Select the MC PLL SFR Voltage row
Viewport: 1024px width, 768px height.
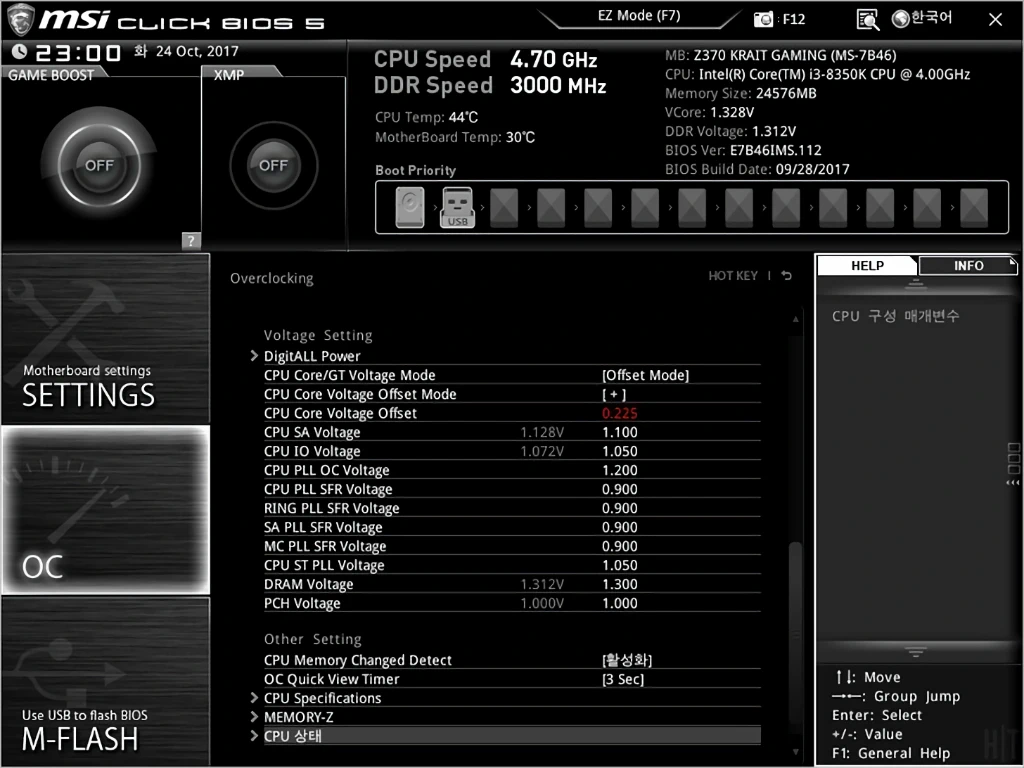[512, 546]
